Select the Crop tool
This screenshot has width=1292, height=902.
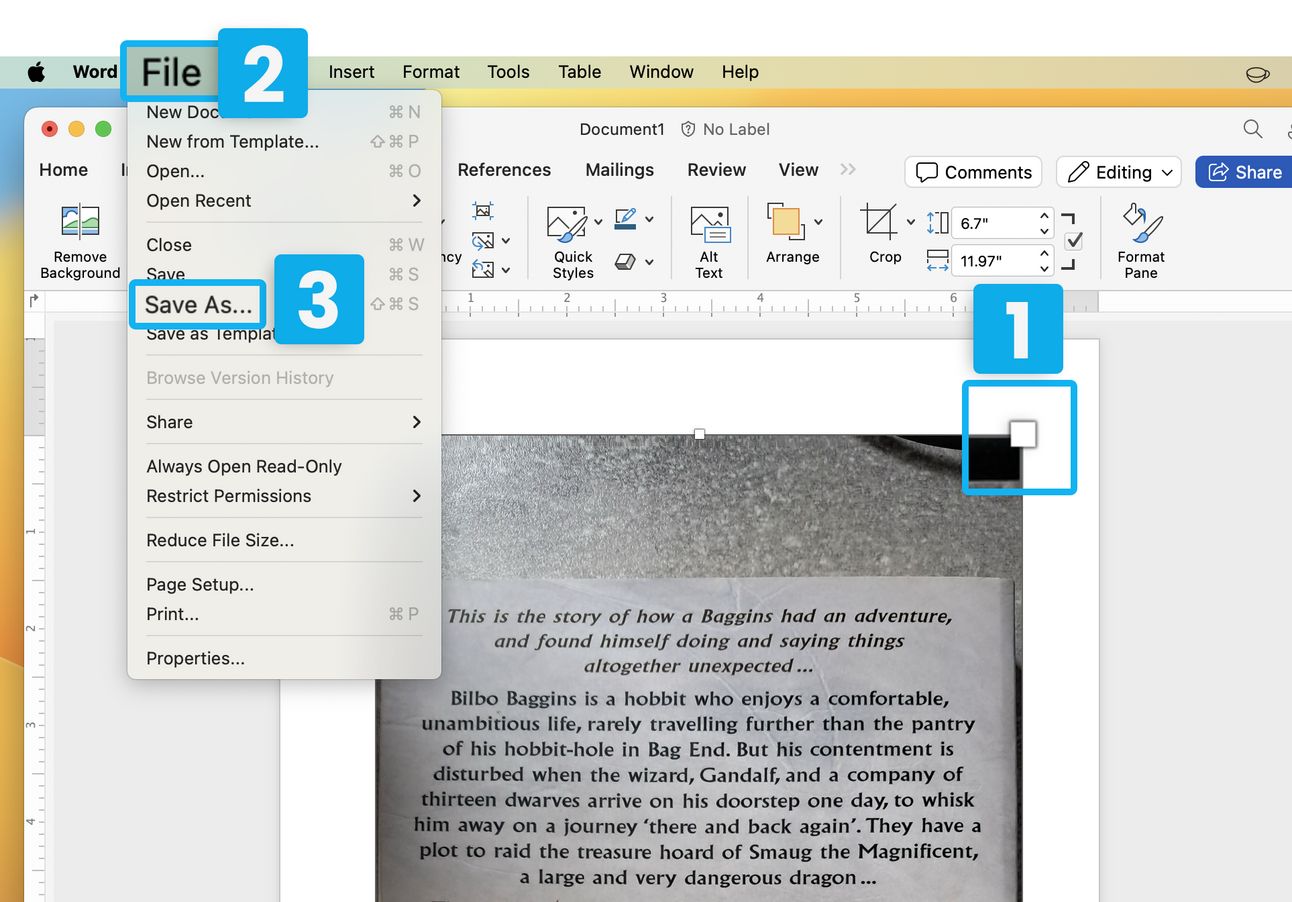tap(880, 223)
